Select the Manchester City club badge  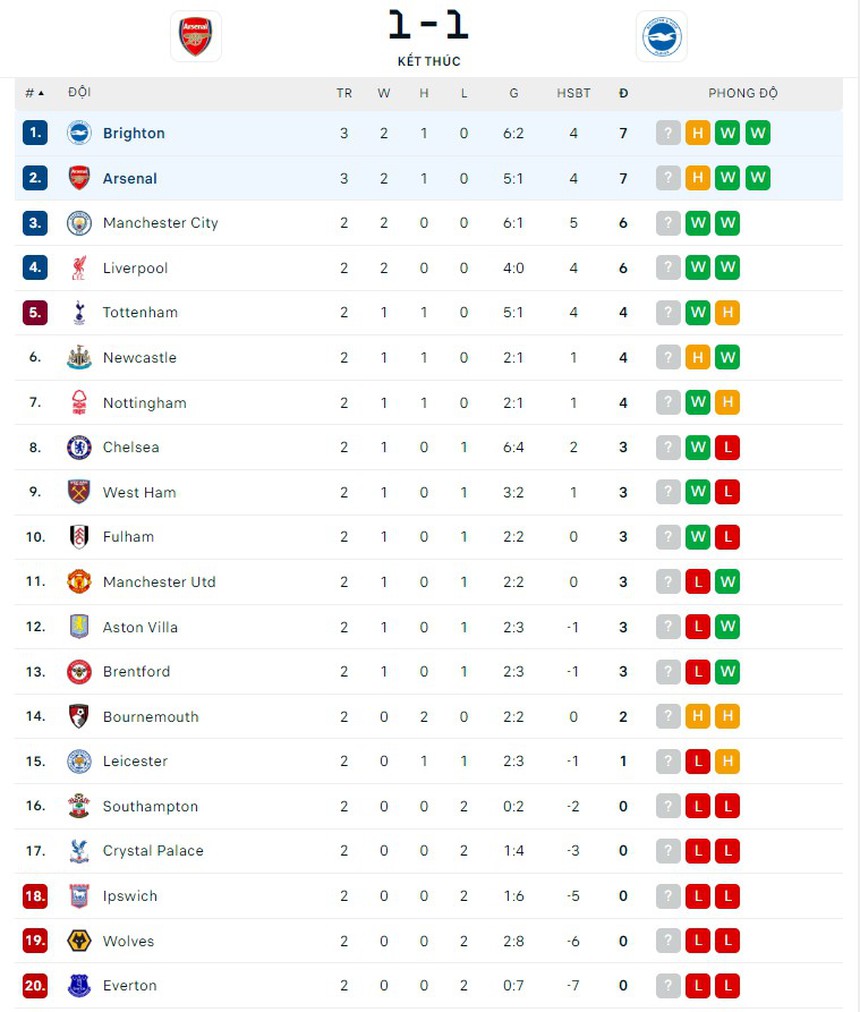[x=79, y=223]
